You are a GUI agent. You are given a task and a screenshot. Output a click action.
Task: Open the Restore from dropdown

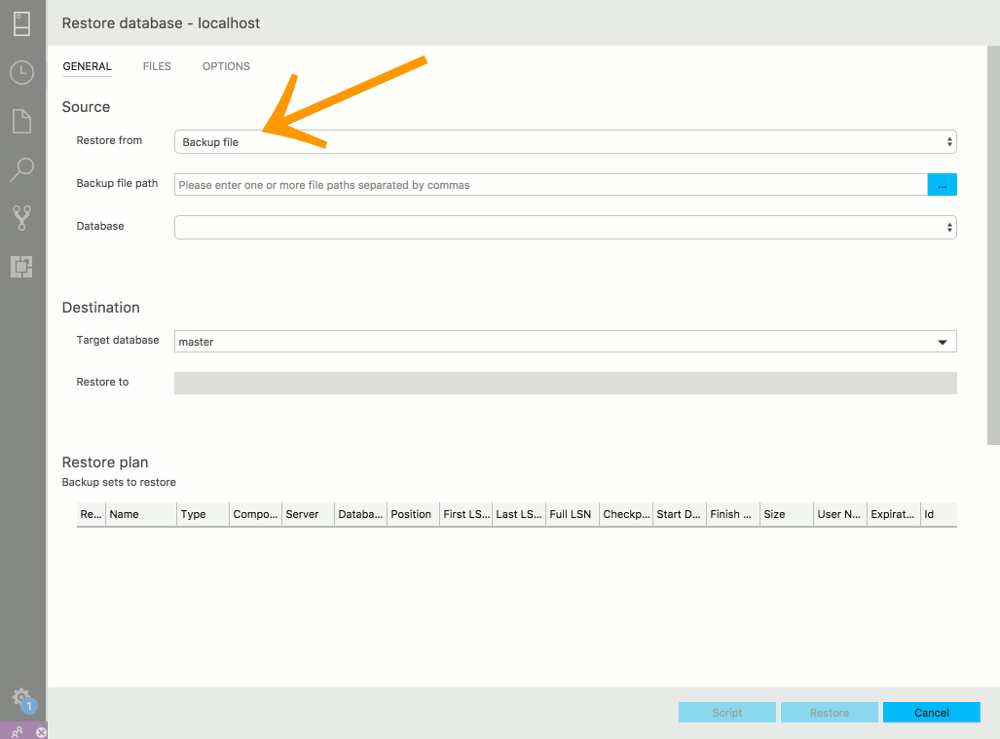click(x=565, y=142)
